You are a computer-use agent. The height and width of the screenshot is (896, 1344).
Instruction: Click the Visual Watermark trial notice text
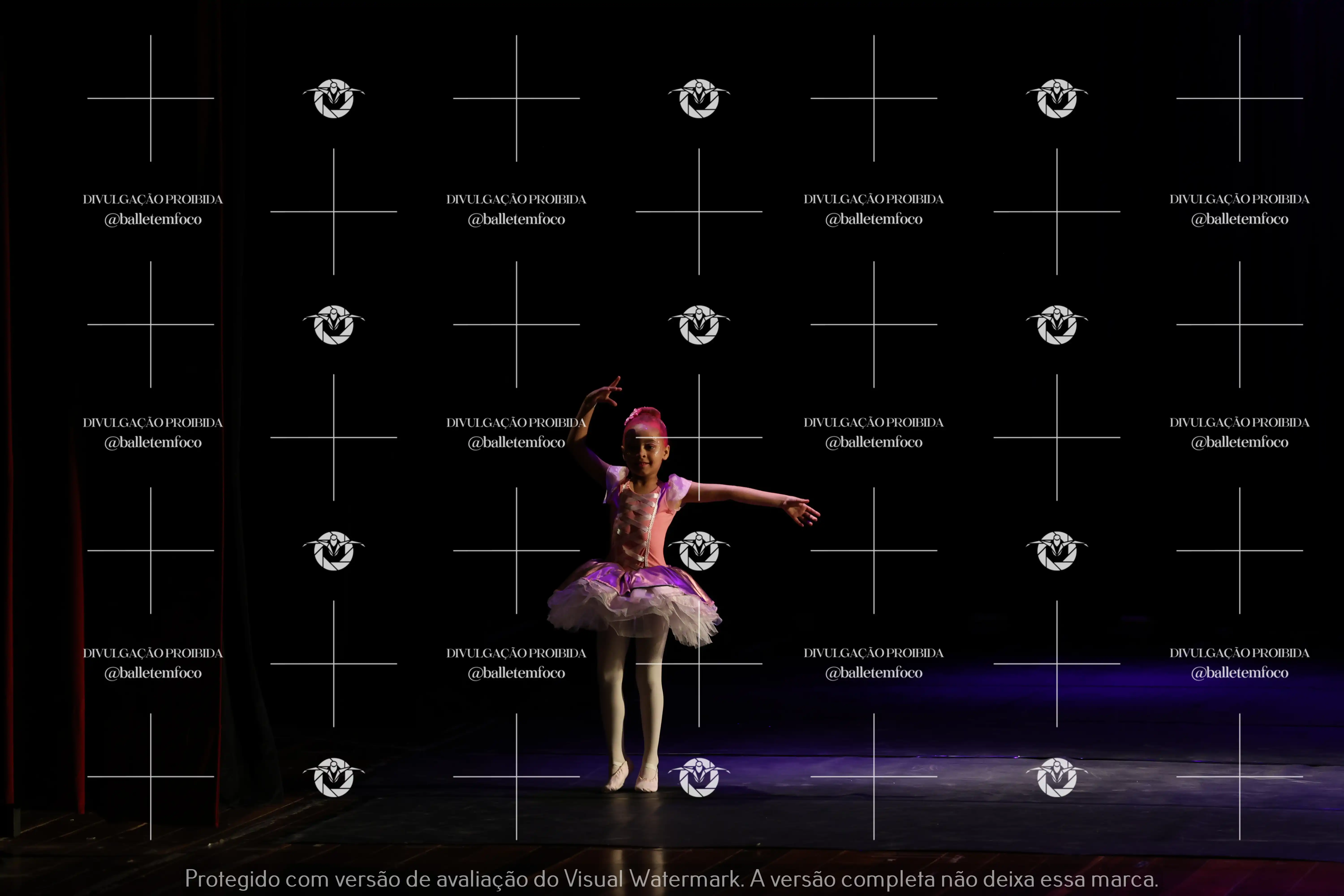pos(671,878)
